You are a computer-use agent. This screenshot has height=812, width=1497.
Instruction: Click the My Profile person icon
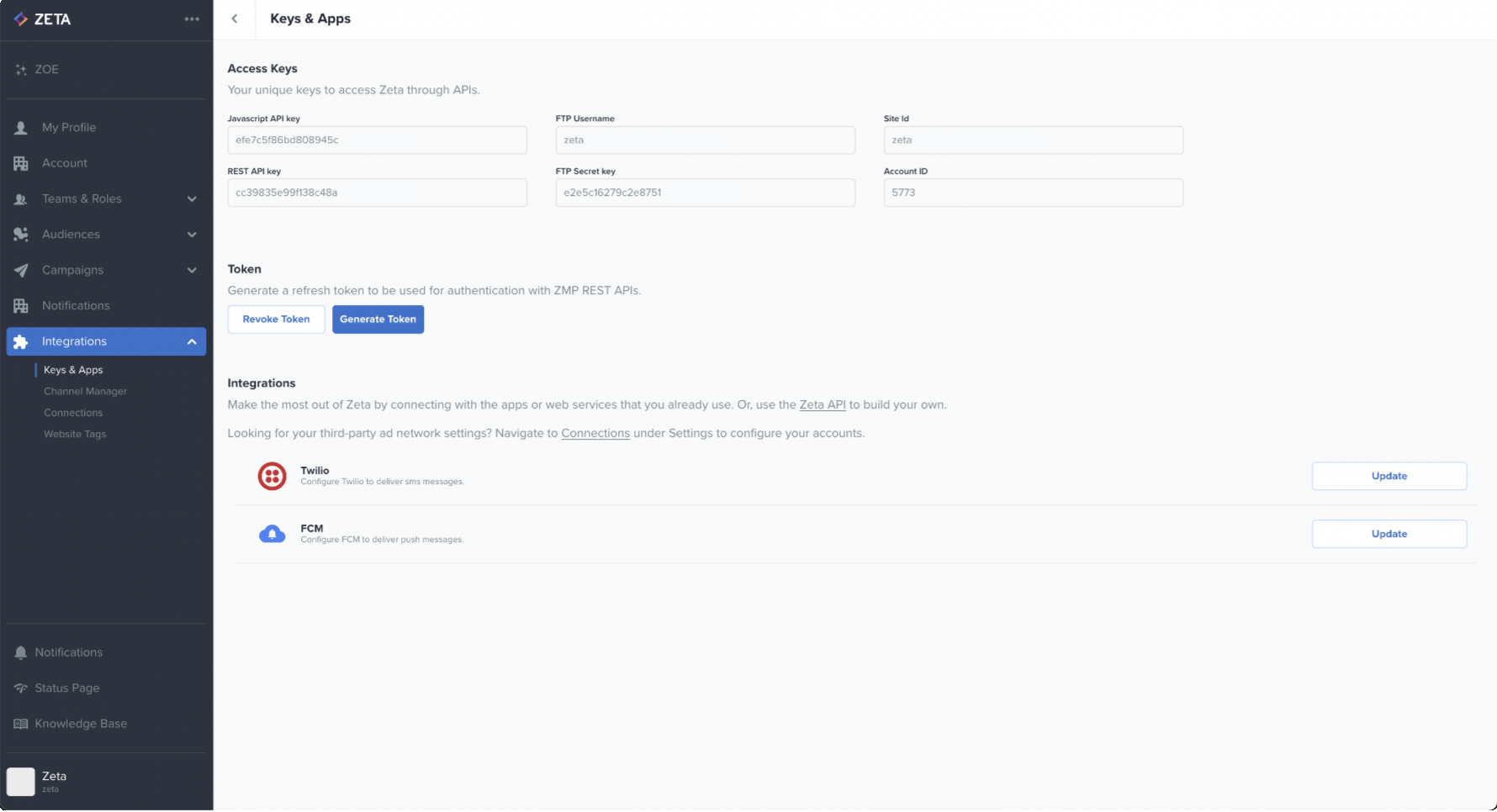point(21,128)
